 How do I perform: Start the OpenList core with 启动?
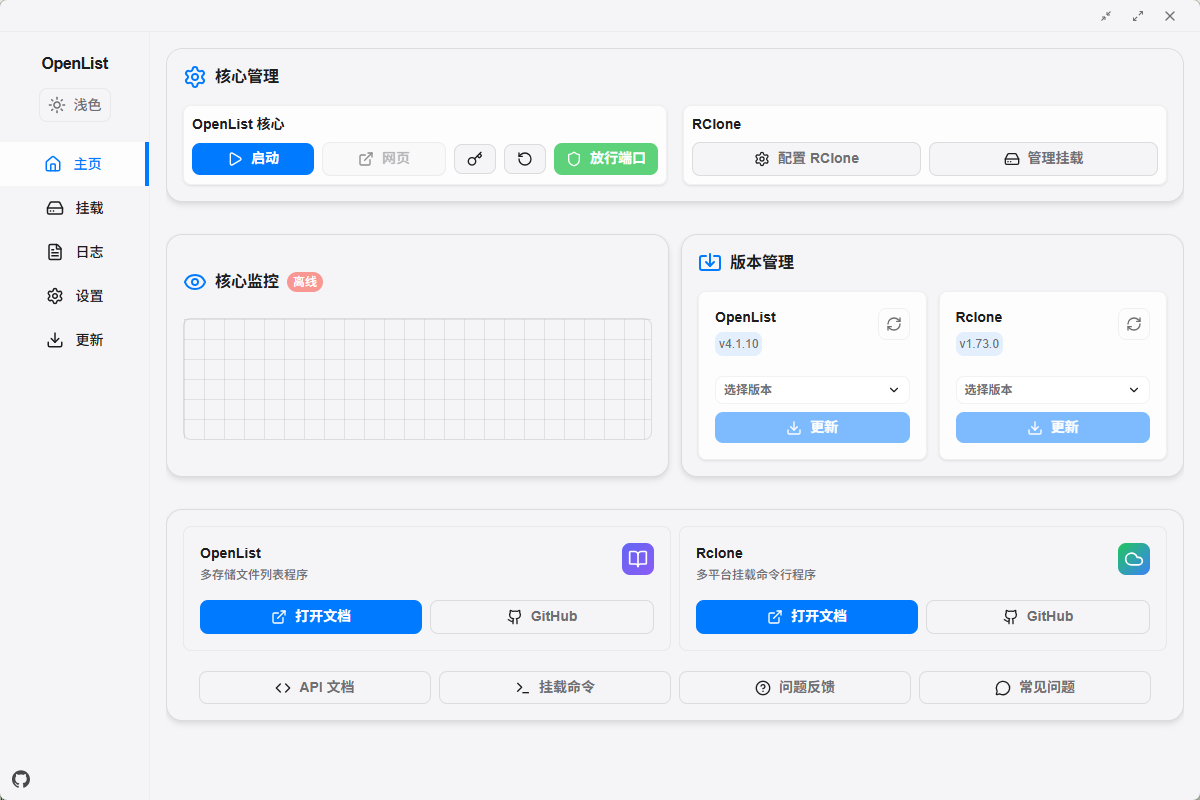(x=253, y=159)
